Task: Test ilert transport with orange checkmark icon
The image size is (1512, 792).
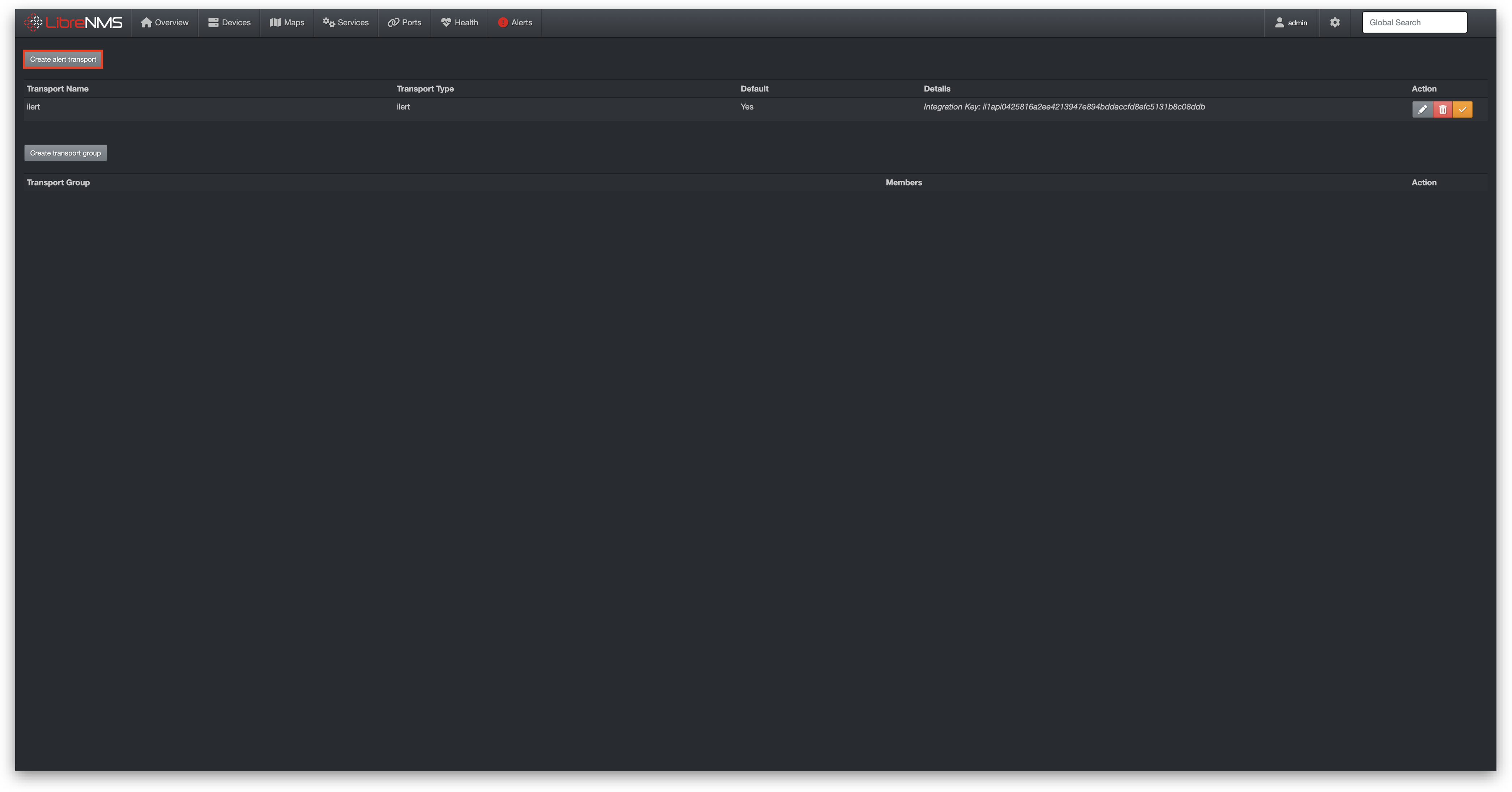Action: (x=1462, y=109)
